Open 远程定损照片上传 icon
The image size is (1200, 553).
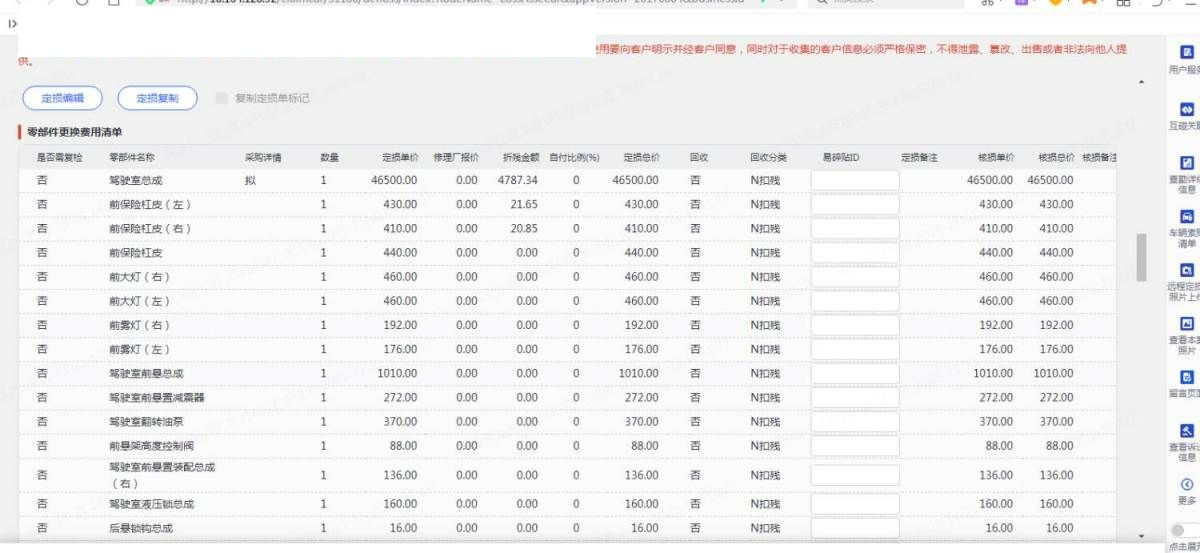point(1187,270)
